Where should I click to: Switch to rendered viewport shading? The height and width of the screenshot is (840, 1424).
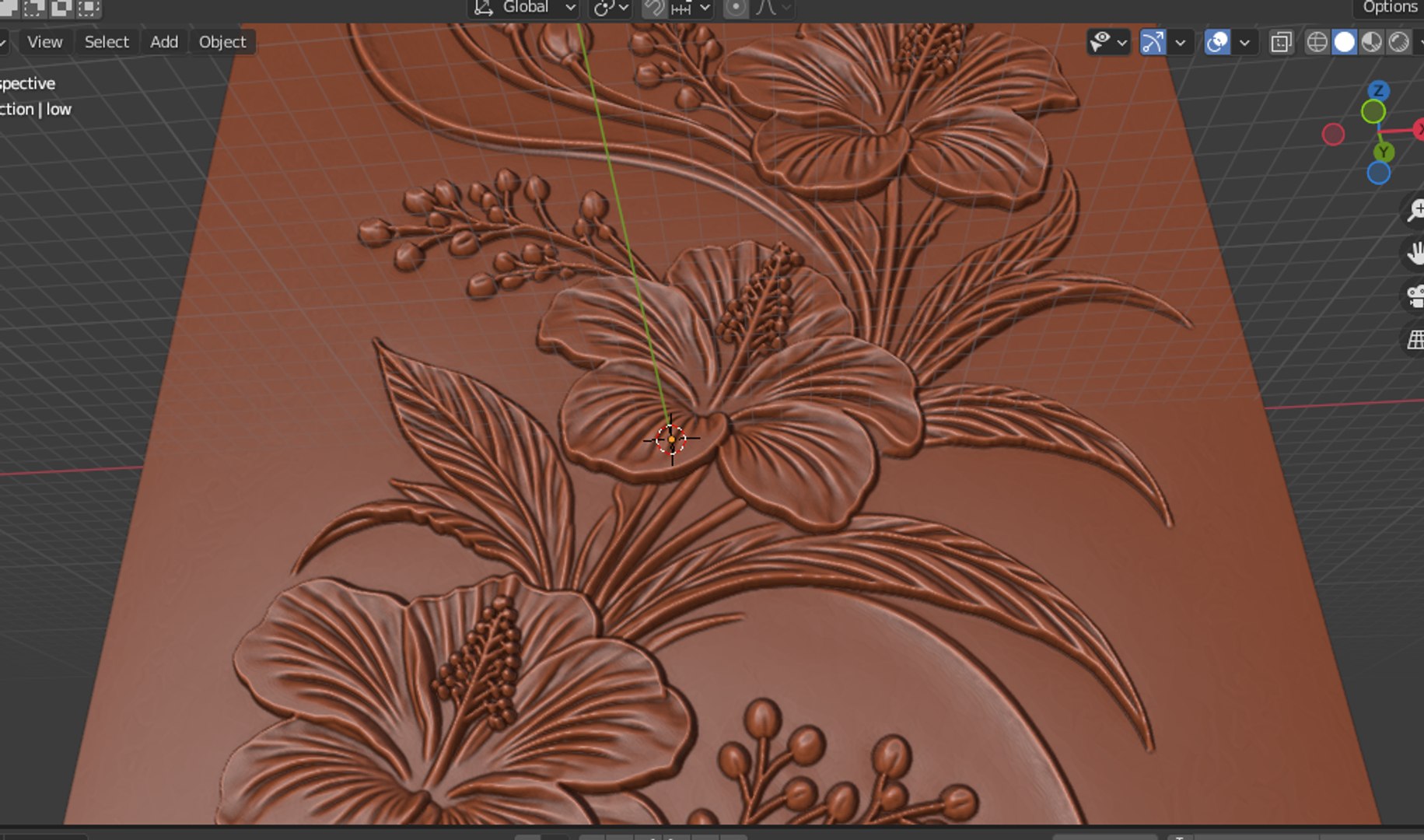point(1399,42)
